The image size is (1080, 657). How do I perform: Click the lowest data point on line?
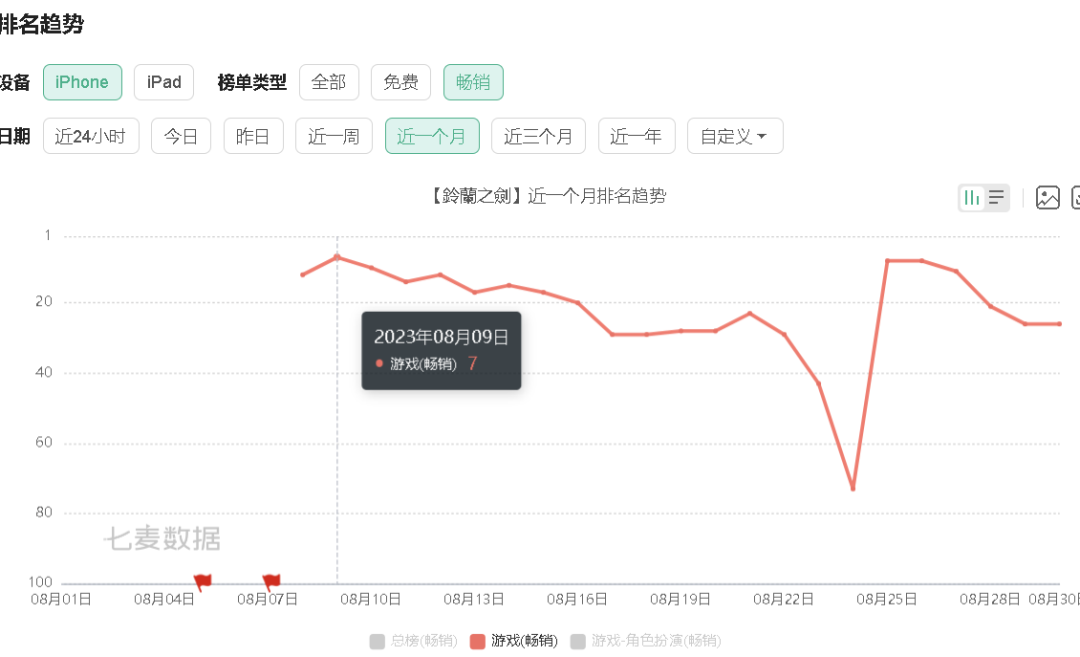[853, 488]
